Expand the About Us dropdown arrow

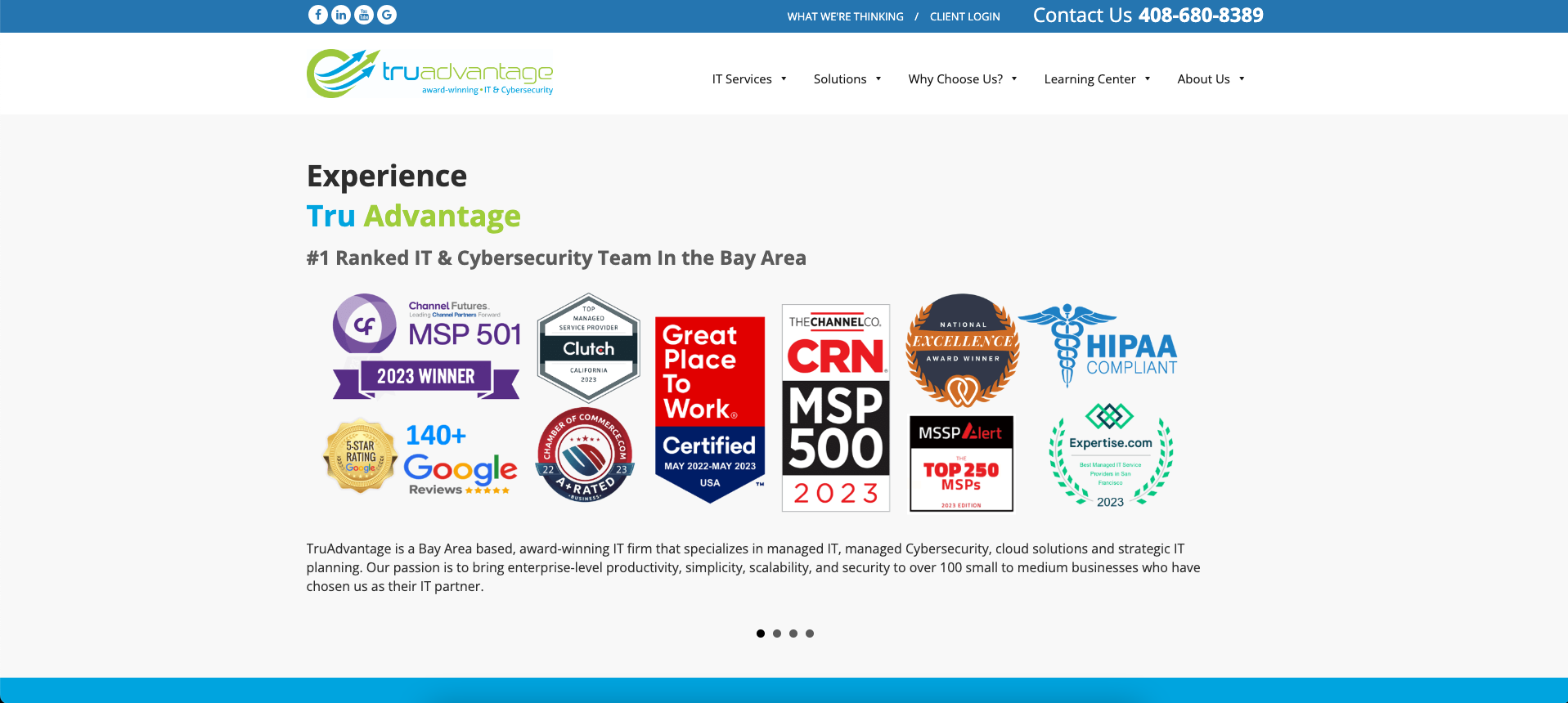(1242, 79)
